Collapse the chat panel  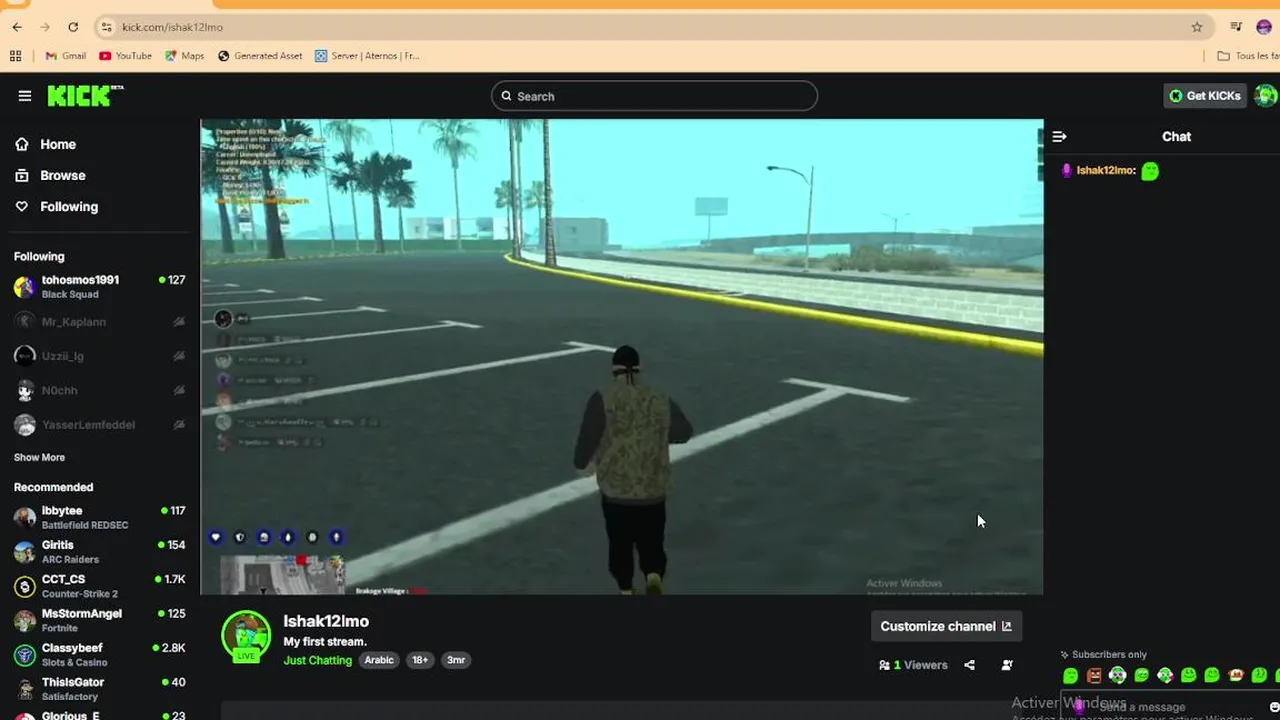click(x=1059, y=137)
